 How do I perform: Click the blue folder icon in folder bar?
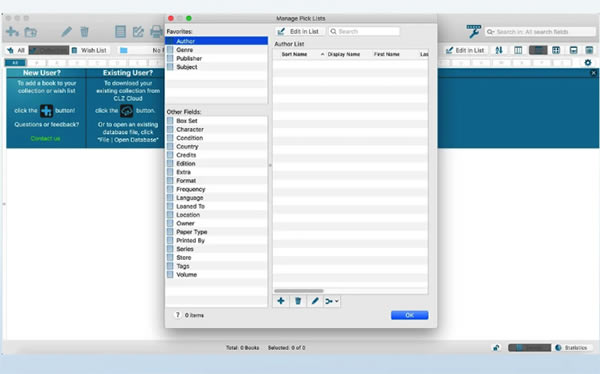[x=124, y=50]
